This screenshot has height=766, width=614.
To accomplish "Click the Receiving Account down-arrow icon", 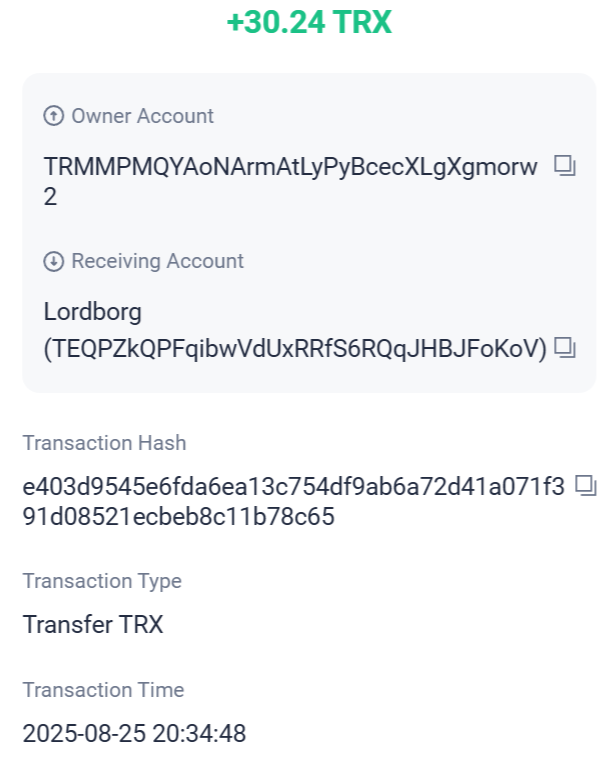I will pyautogui.click(x=53, y=261).
